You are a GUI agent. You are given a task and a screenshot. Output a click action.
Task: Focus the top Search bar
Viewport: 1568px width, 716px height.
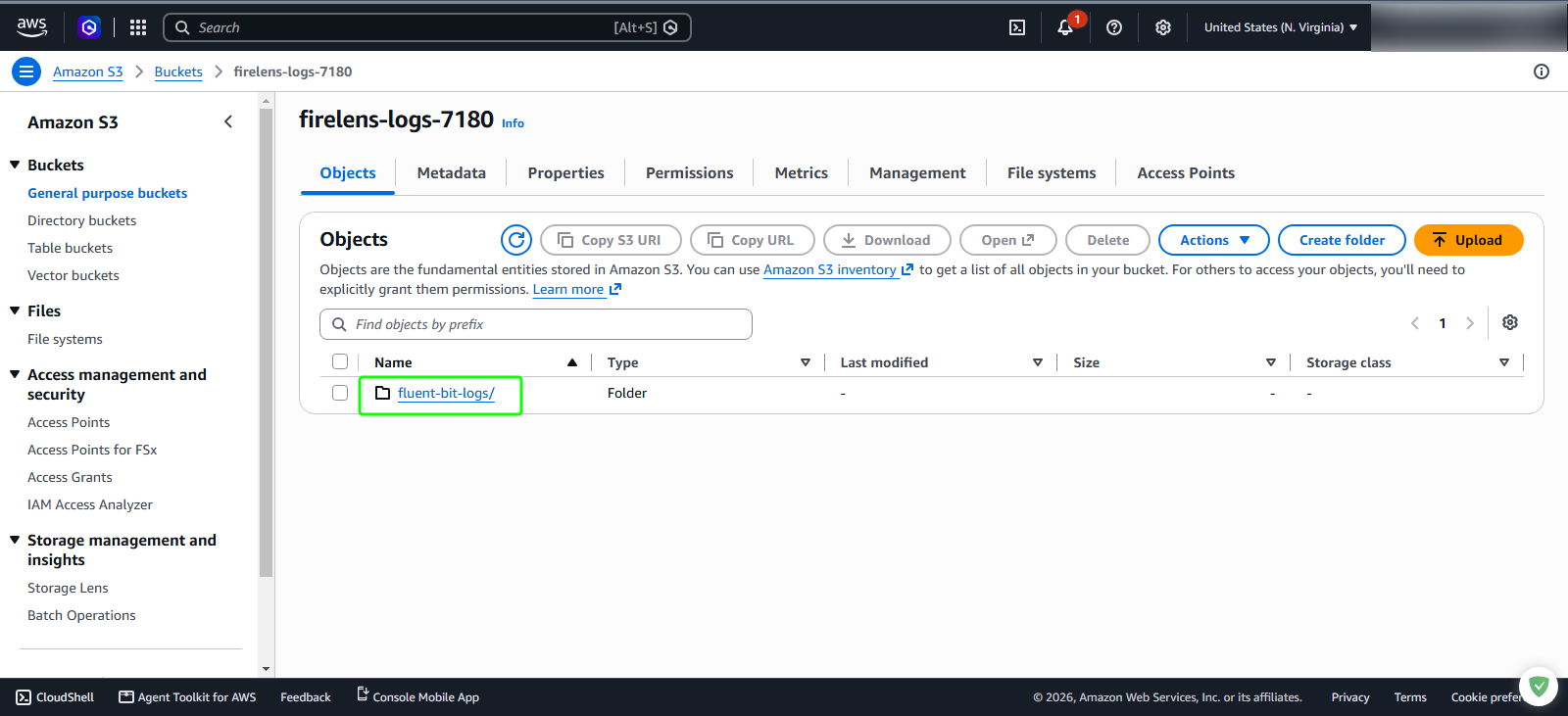tap(427, 27)
